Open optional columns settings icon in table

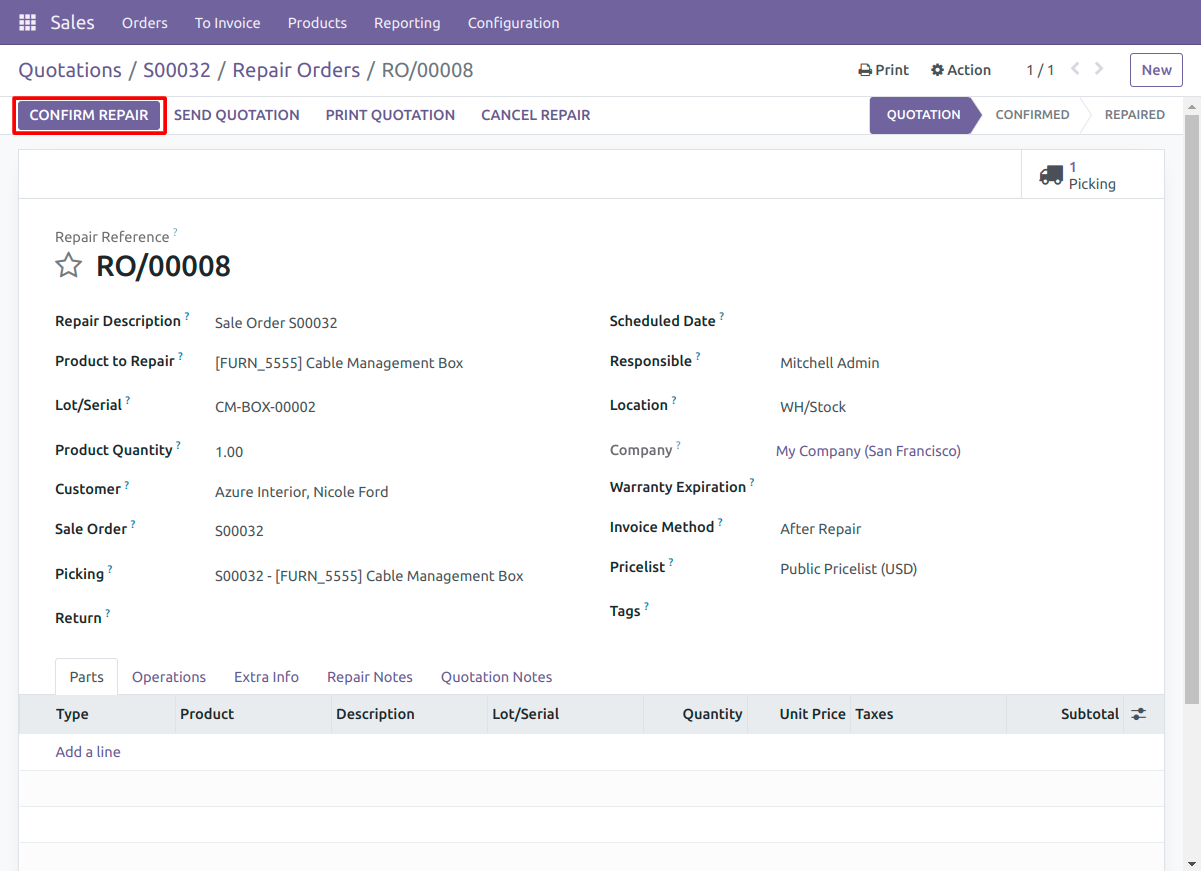[x=1139, y=714]
